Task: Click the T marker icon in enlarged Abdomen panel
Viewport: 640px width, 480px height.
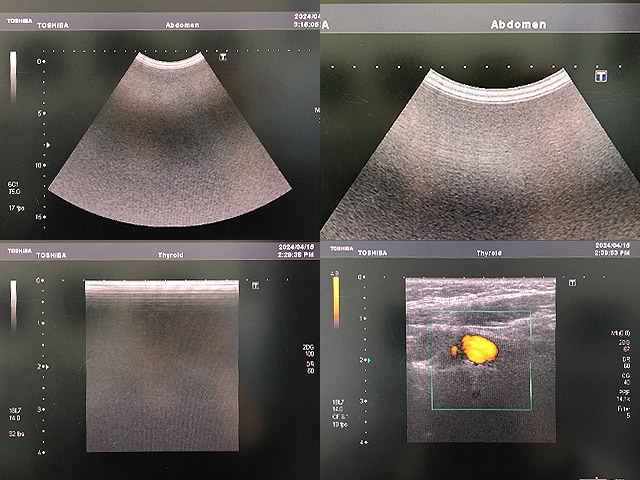Action: (601, 76)
